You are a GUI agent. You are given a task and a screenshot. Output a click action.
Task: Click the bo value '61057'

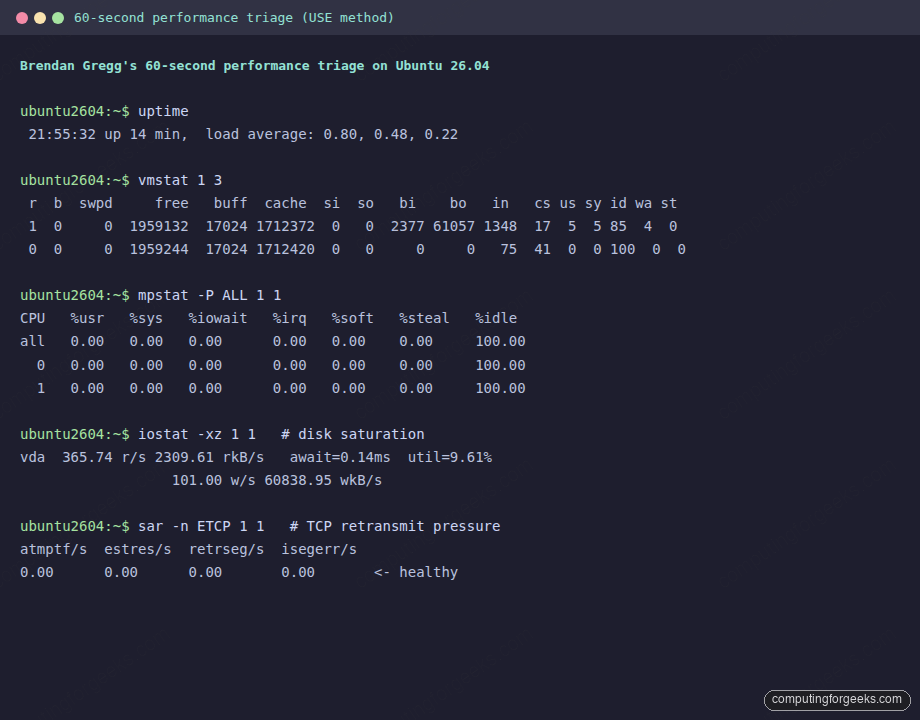point(454,227)
